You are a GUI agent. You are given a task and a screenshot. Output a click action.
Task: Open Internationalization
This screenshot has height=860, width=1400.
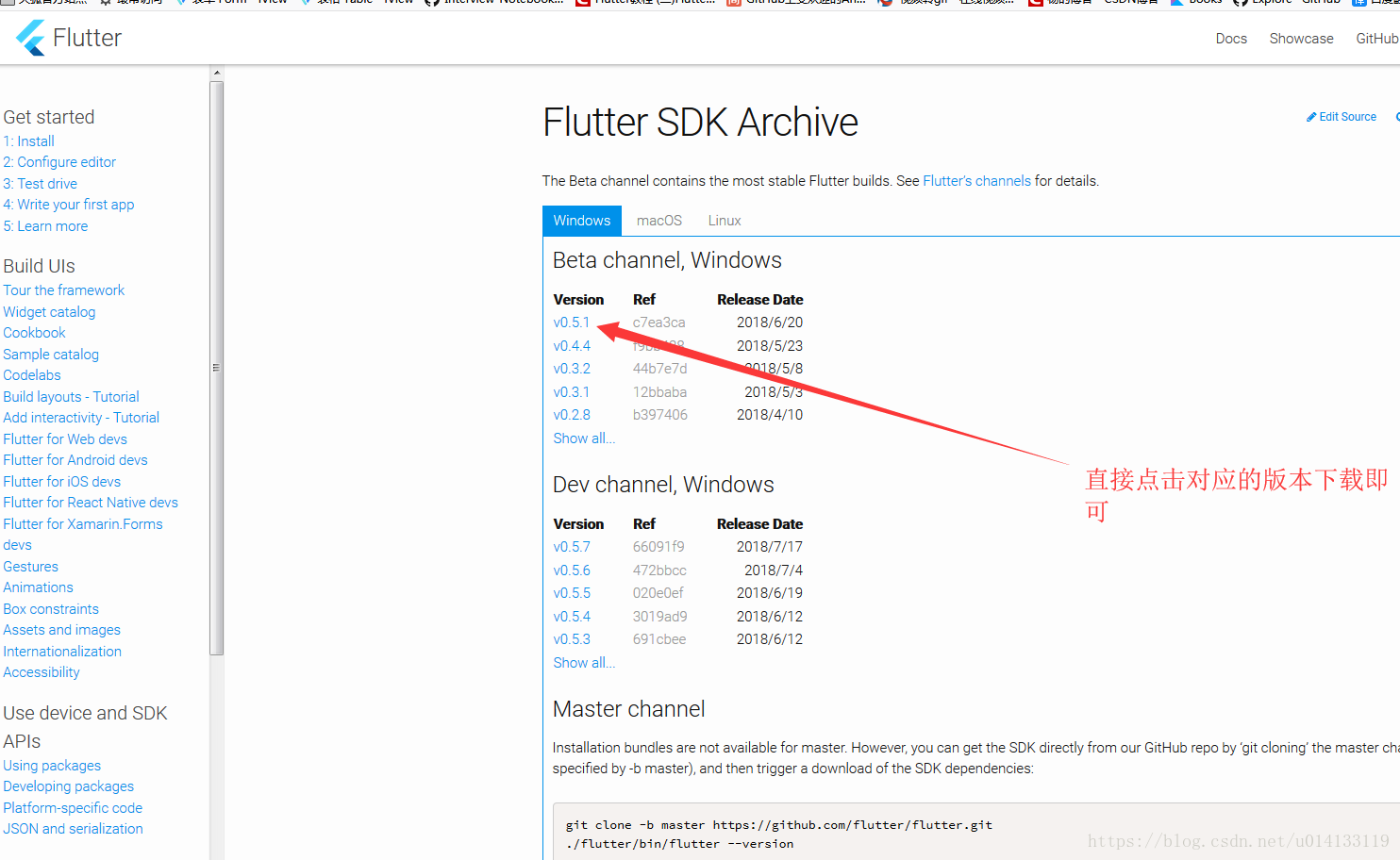pos(62,652)
